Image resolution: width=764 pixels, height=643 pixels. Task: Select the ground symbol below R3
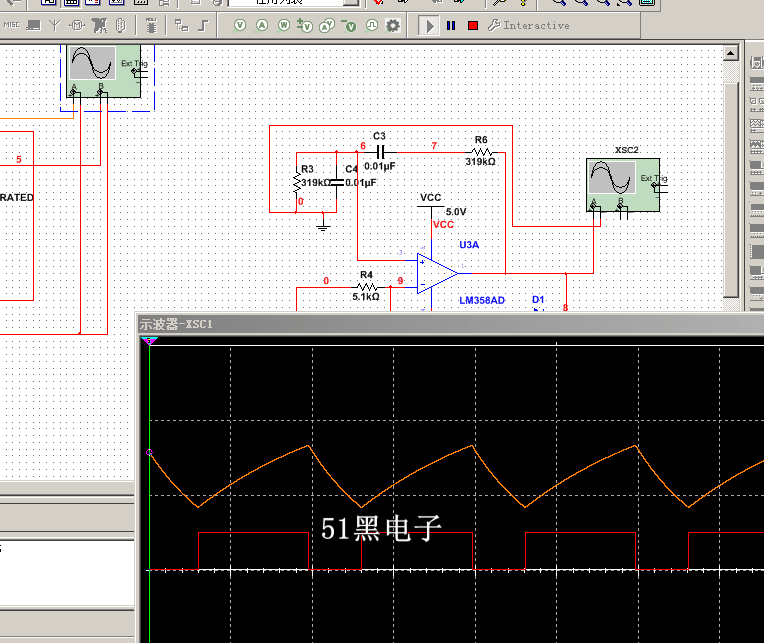tap(323, 225)
